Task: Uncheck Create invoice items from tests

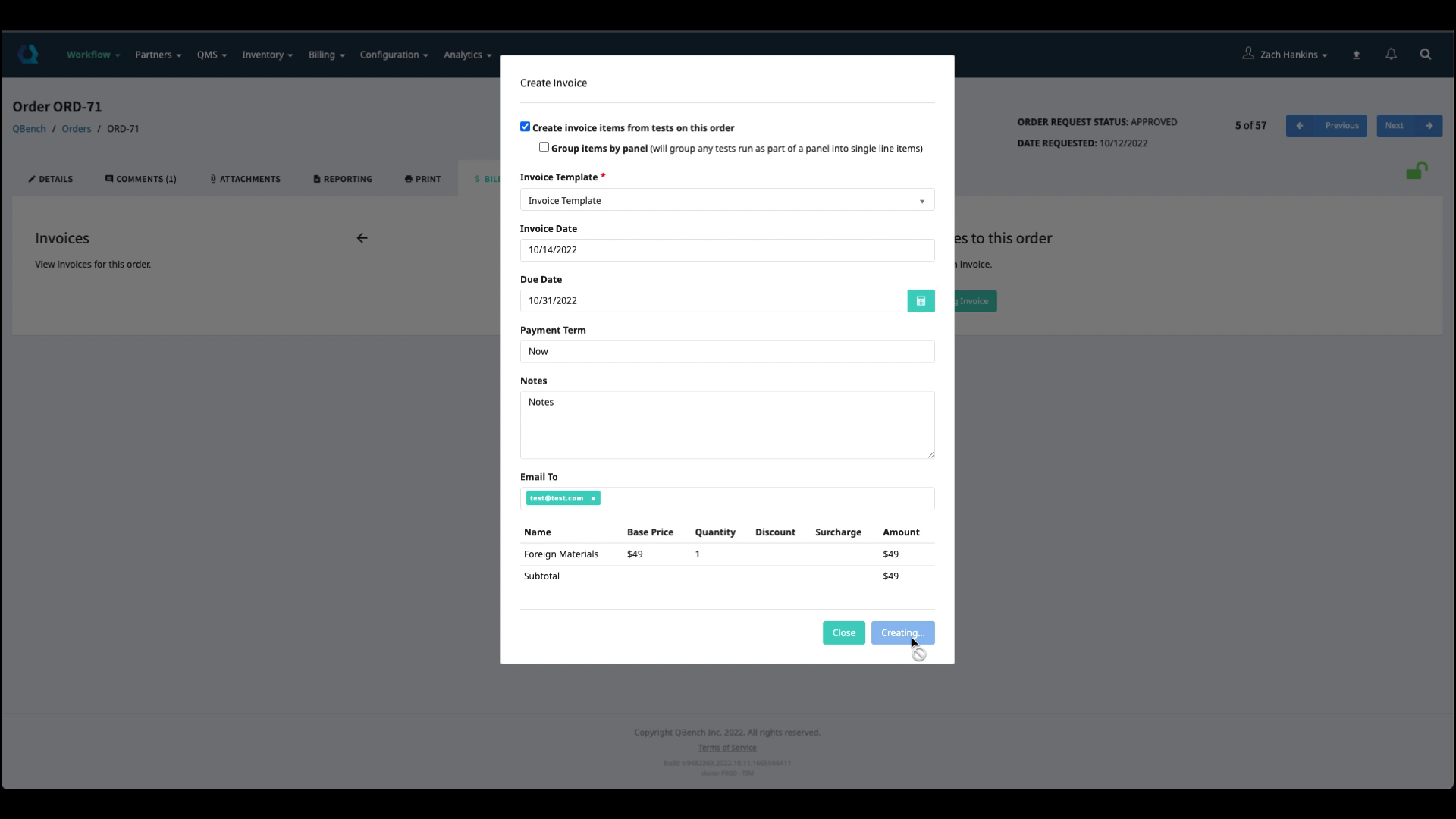Action: (525, 127)
